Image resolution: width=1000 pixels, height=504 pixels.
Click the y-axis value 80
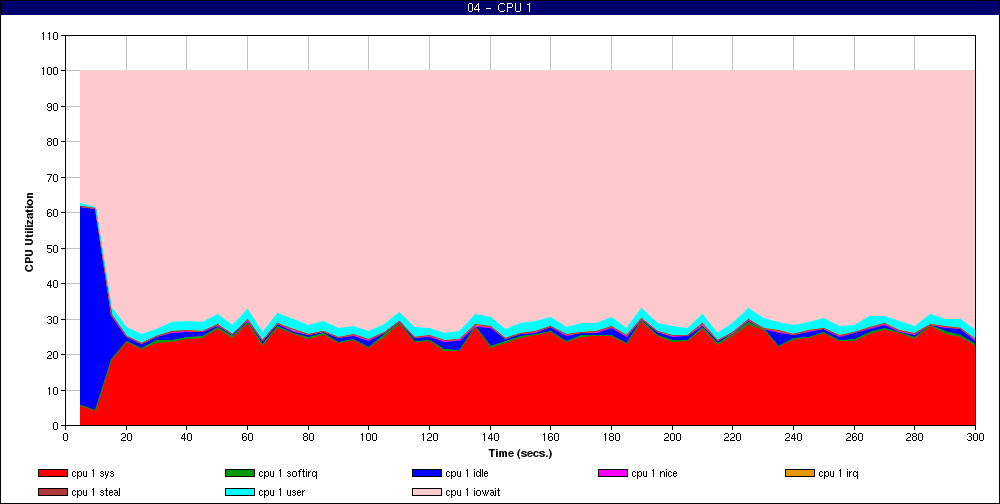pos(54,142)
